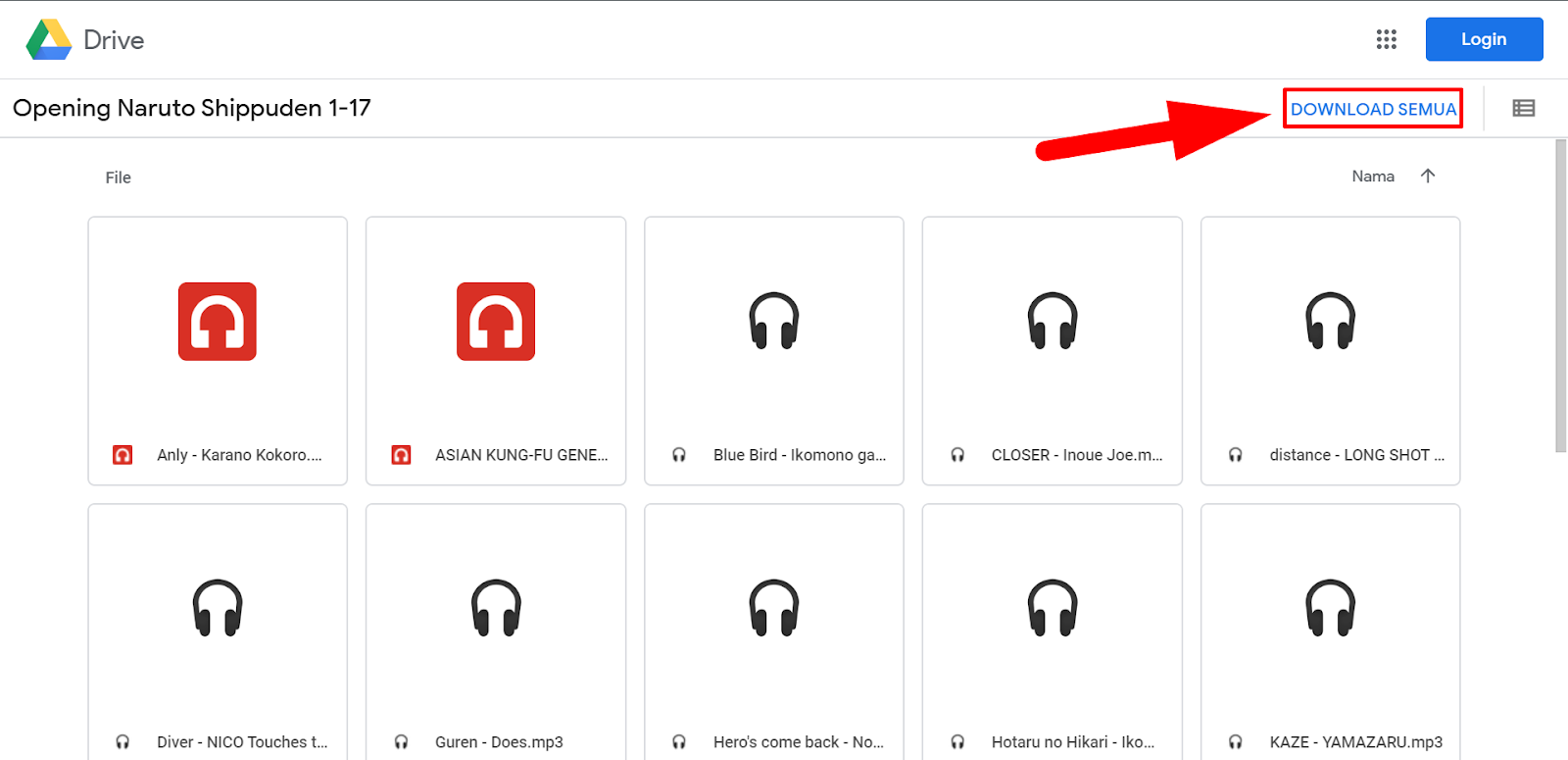Click small headphone icon beside KAZE - YAMAZARU.mp3

click(1236, 742)
